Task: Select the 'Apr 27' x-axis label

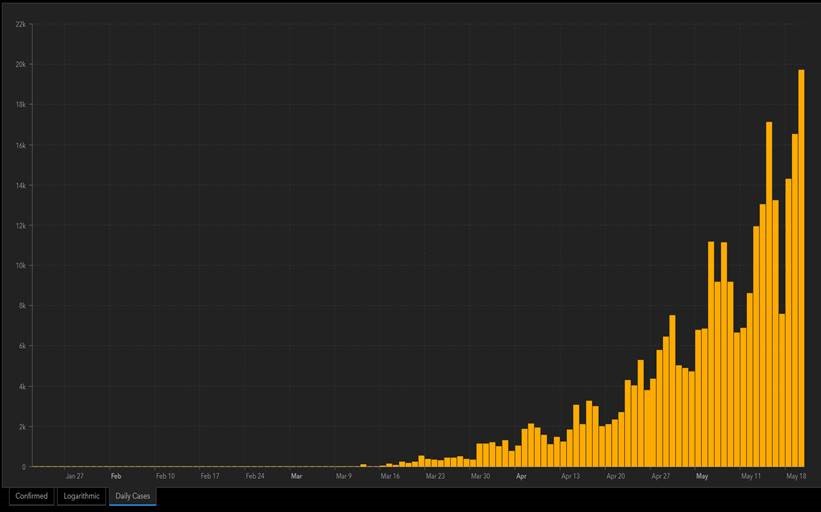Action: pyautogui.click(x=660, y=477)
